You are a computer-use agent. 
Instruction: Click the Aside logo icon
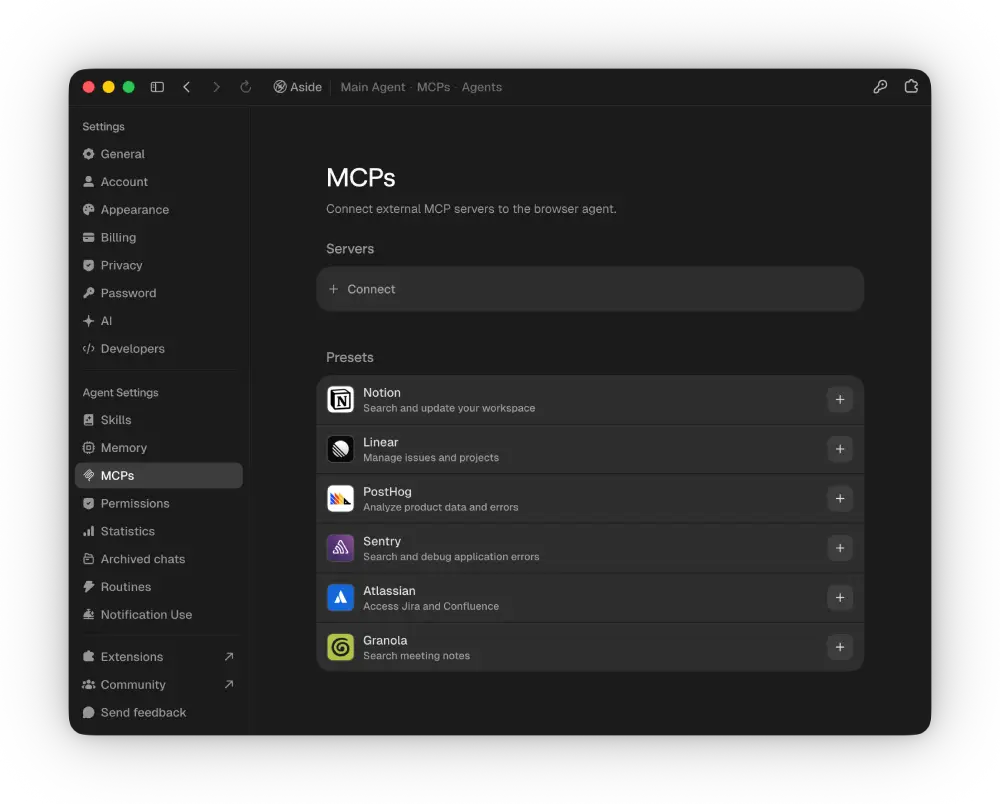(x=279, y=87)
